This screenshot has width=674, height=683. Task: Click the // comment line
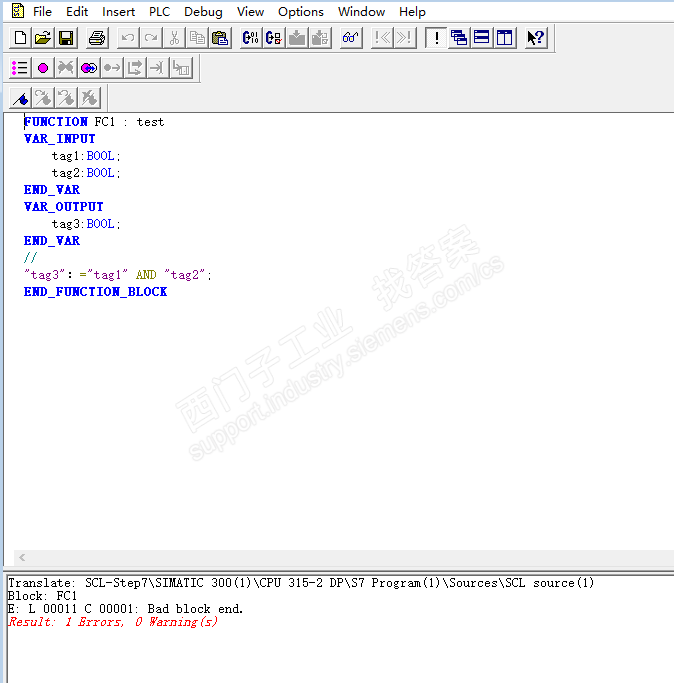point(30,258)
